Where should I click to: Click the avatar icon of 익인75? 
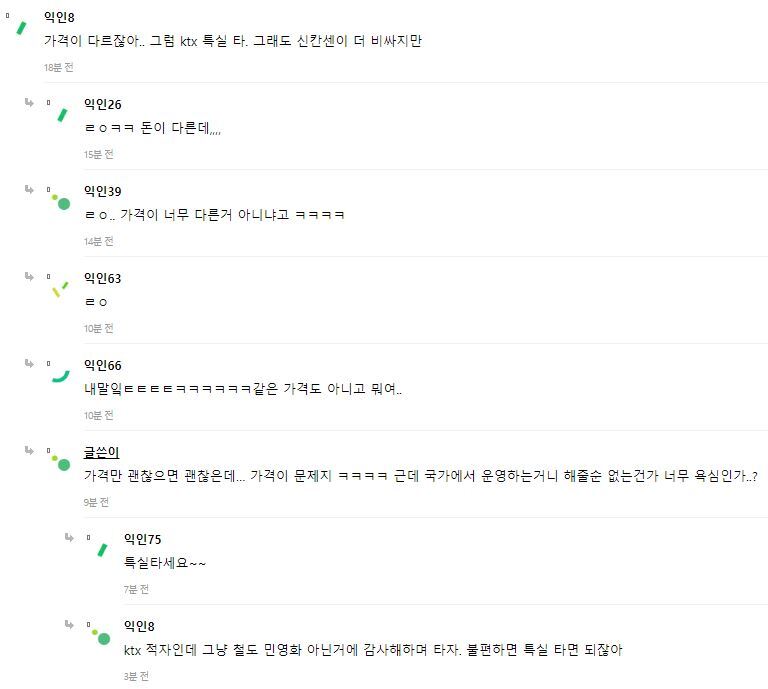101,548
